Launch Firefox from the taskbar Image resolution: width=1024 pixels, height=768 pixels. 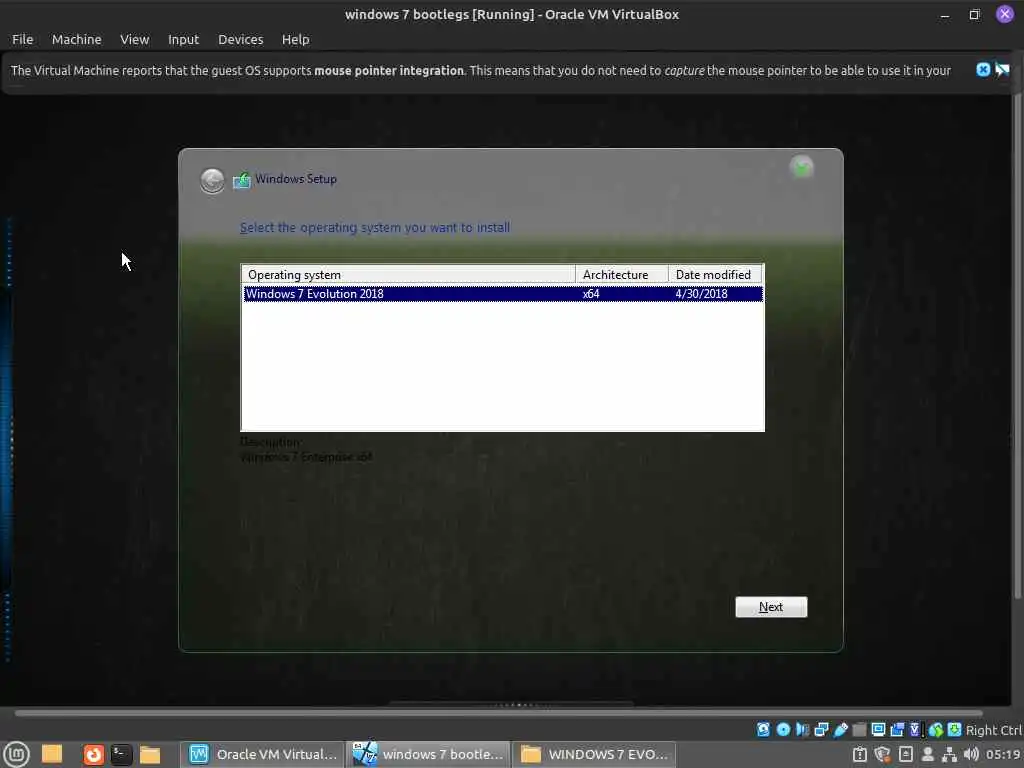click(93, 754)
